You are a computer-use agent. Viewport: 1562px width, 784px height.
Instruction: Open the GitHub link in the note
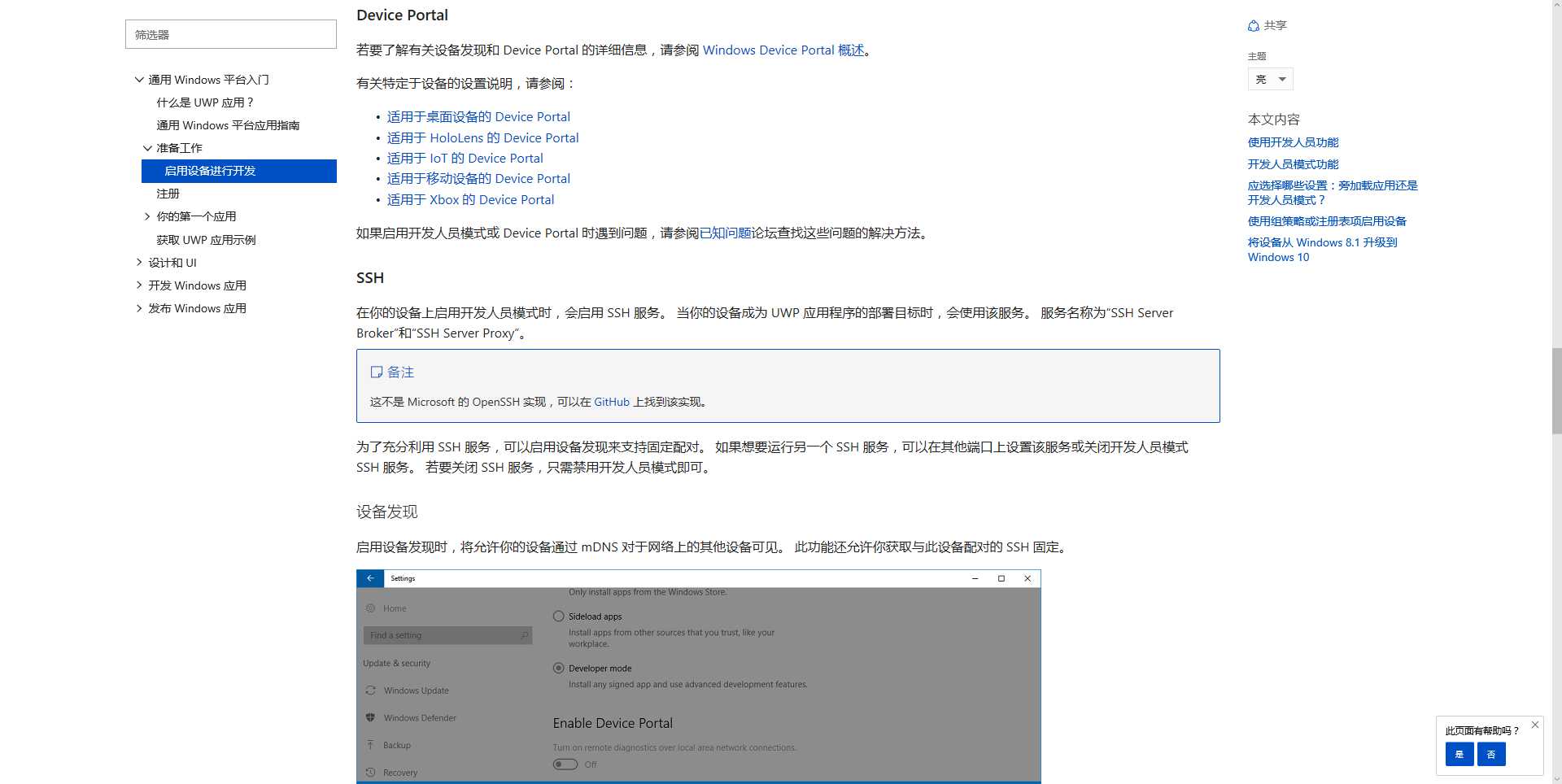click(612, 402)
